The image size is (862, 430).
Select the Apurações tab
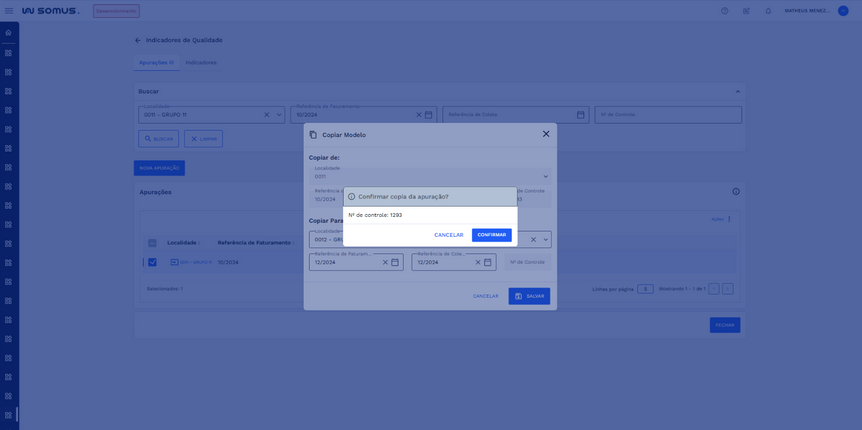pyautogui.click(x=155, y=62)
